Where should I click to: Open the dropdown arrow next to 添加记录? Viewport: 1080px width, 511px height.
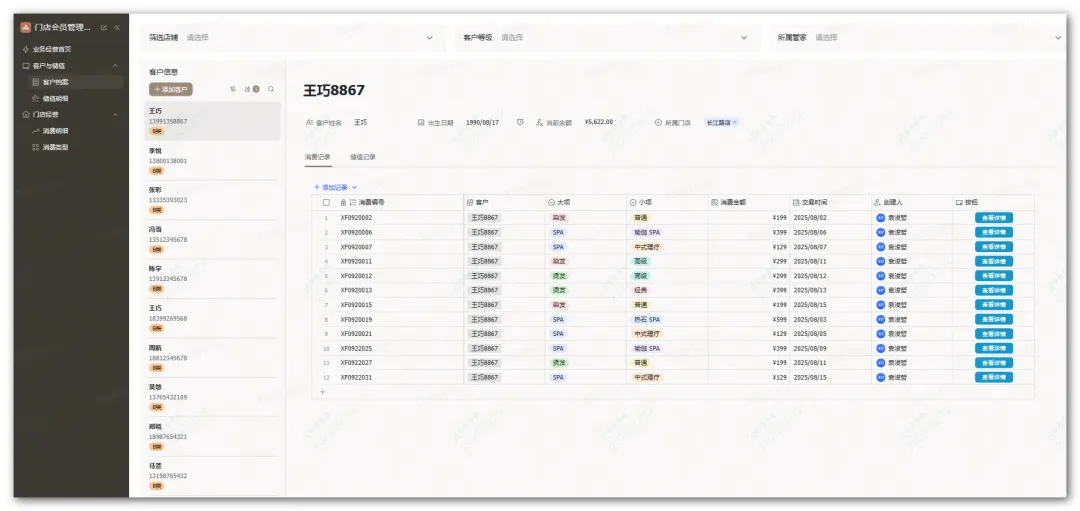[x=355, y=187]
